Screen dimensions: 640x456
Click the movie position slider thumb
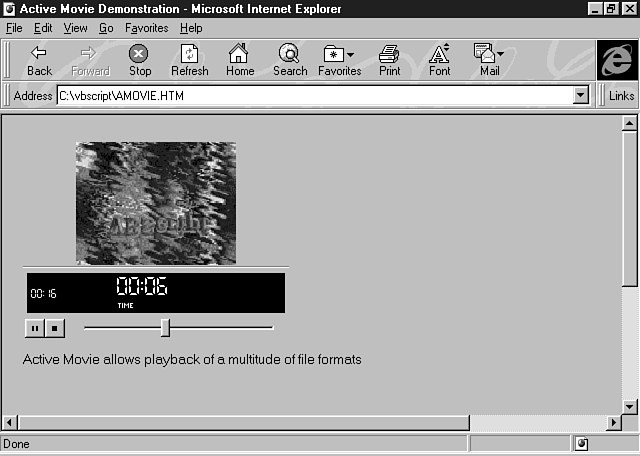[165, 327]
